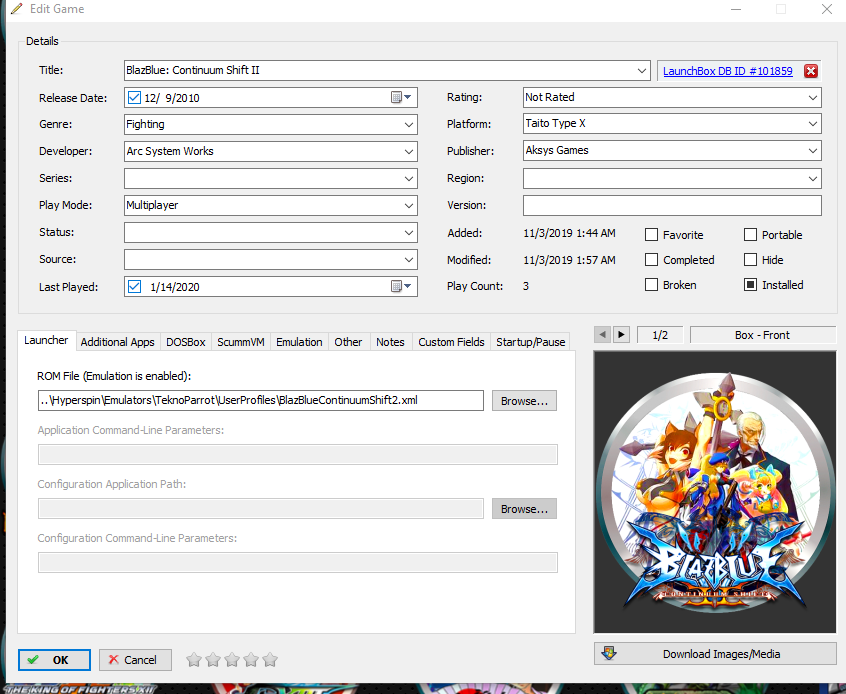Expand the Platform dropdown

click(813, 124)
